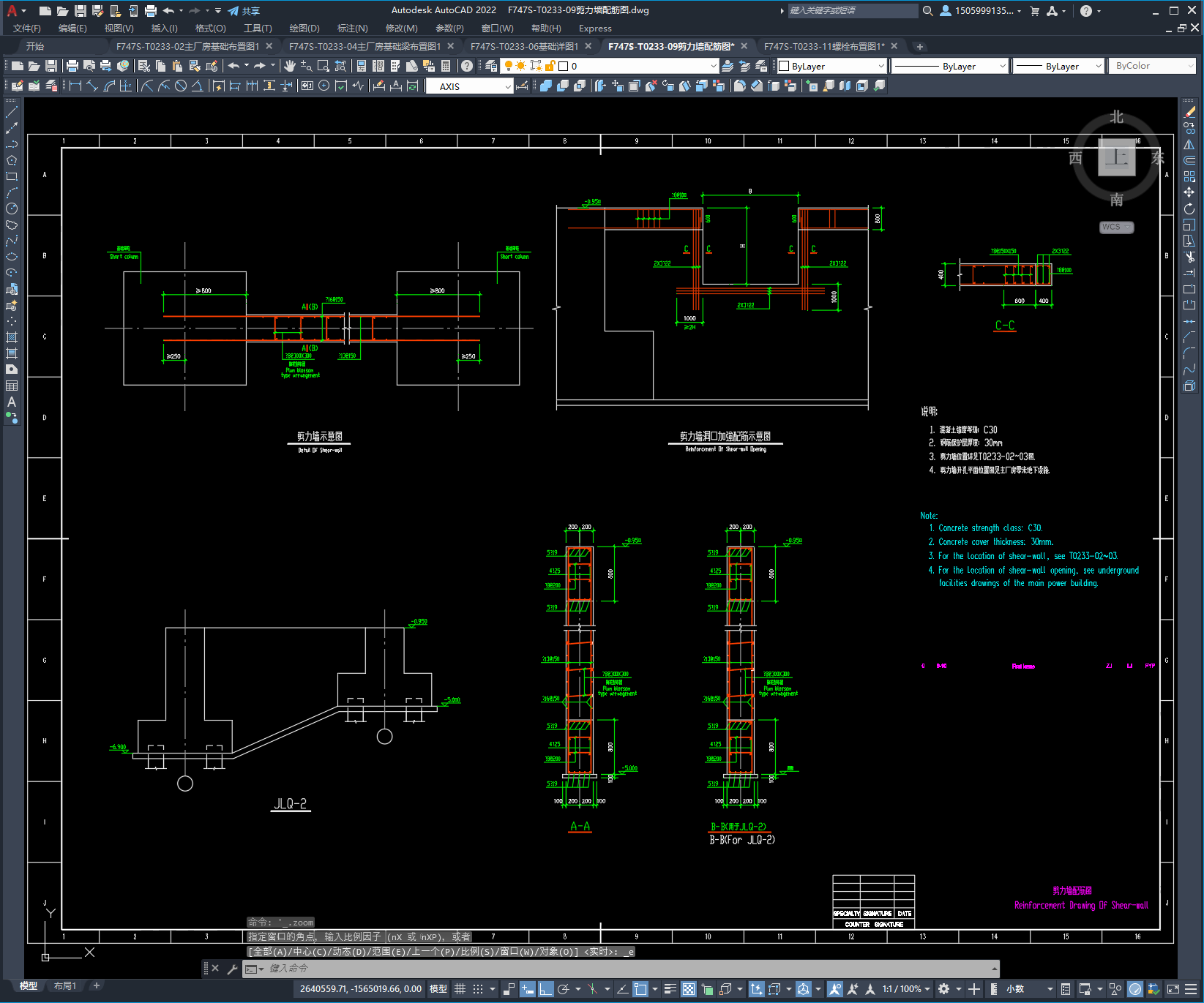This screenshot has height=1003, width=1204.
Task: Select the Angular dimension tool
Action: click(x=198, y=86)
